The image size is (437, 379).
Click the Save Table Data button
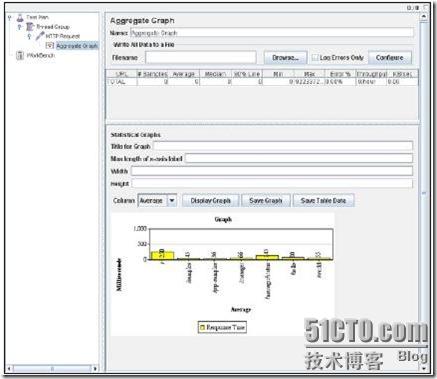323,201
